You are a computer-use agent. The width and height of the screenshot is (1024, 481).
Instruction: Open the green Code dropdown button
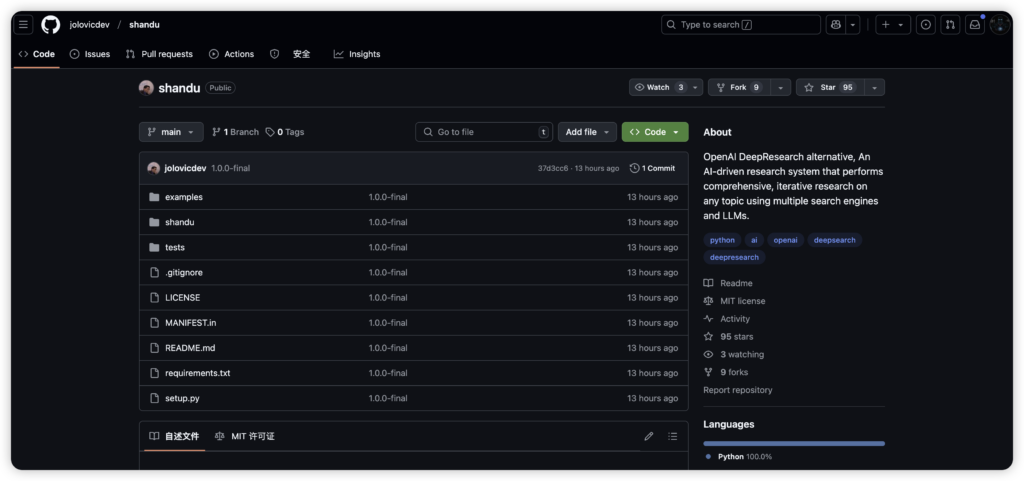pos(655,132)
